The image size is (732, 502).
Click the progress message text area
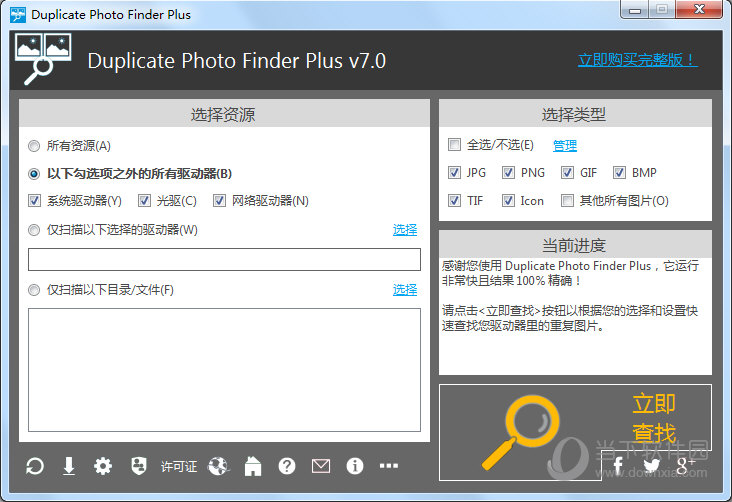click(x=575, y=316)
